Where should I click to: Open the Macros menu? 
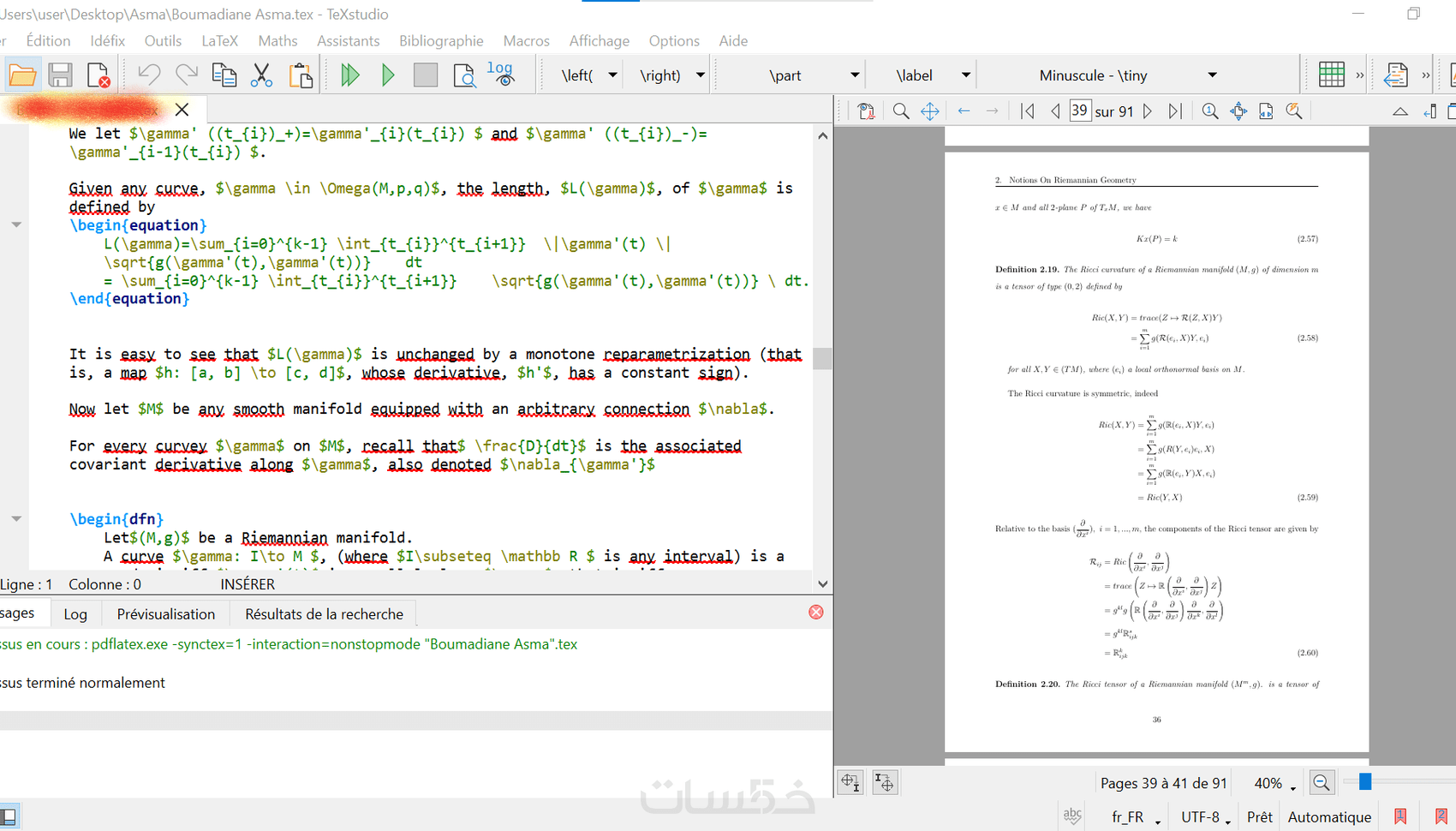tap(526, 40)
